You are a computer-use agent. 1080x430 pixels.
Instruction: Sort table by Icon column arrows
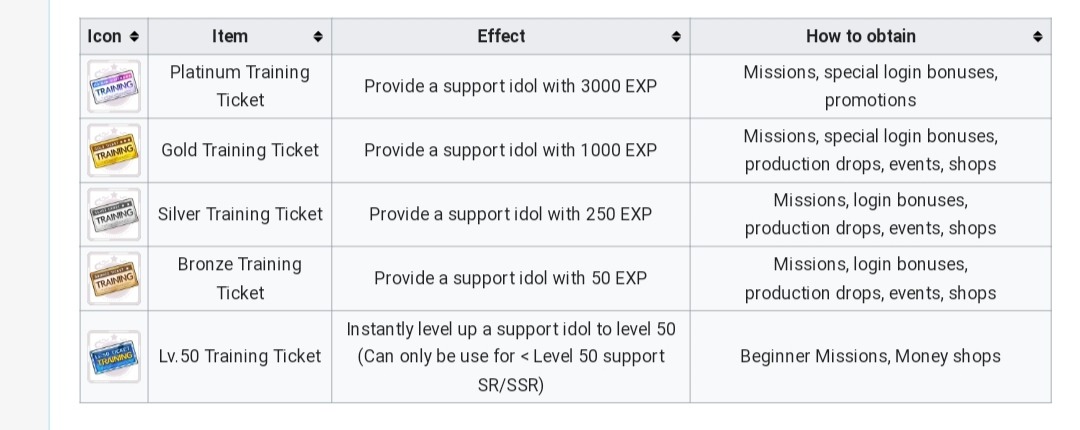tap(135, 37)
